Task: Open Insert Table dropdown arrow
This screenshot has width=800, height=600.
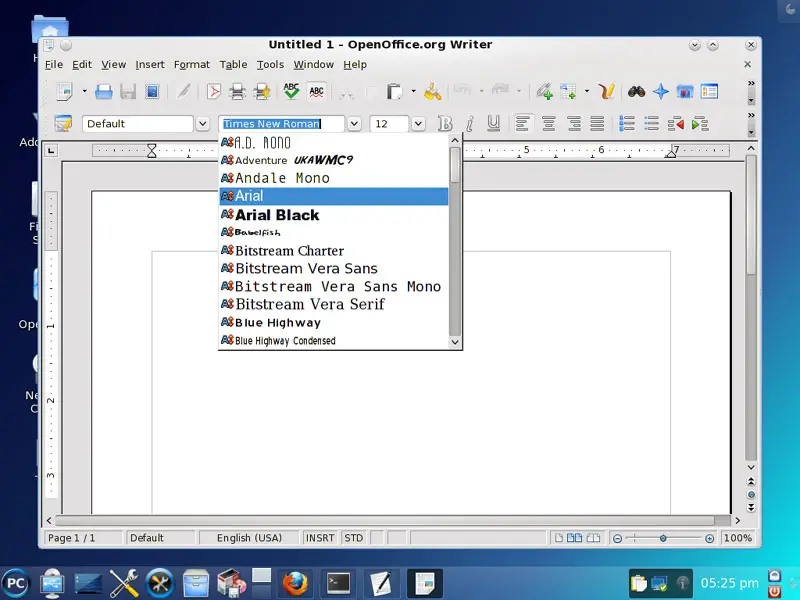Action: pos(587,92)
